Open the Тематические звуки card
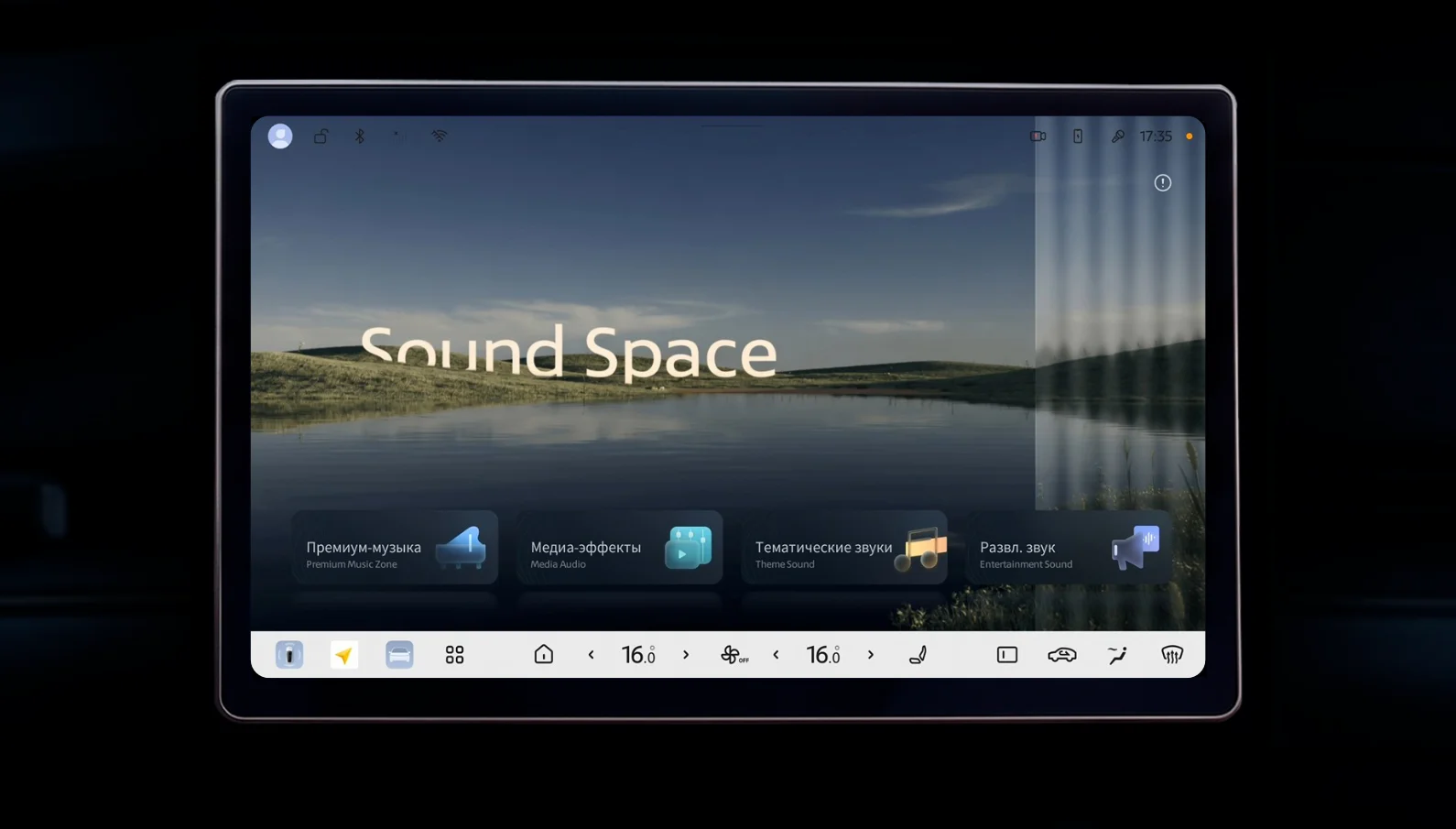 [844, 548]
